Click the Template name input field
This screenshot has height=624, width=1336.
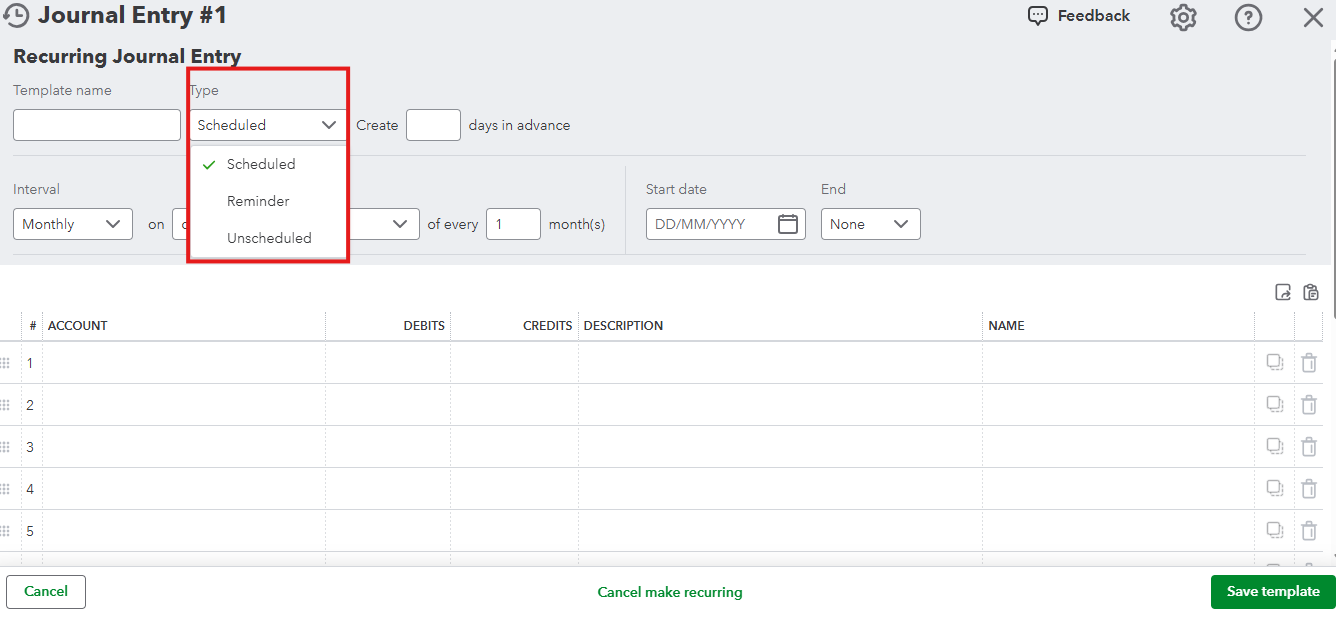click(97, 125)
